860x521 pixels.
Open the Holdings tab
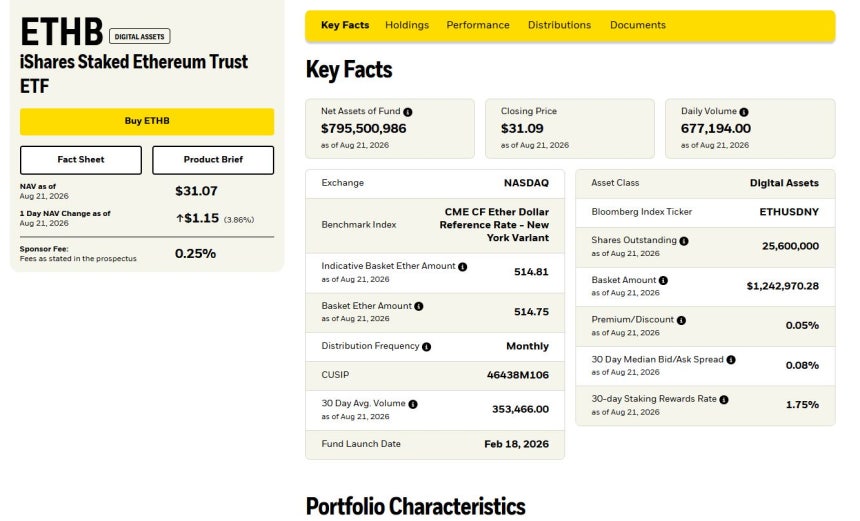tap(407, 25)
